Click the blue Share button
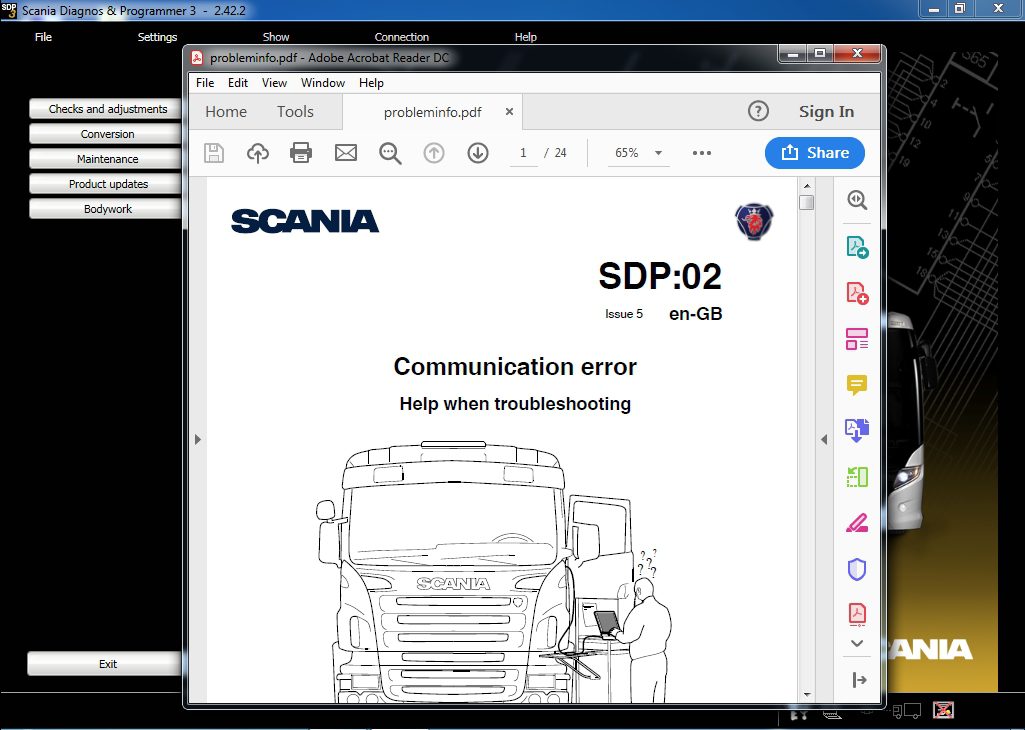Image resolution: width=1025 pixels, height=730 pixels. point(815,152)
